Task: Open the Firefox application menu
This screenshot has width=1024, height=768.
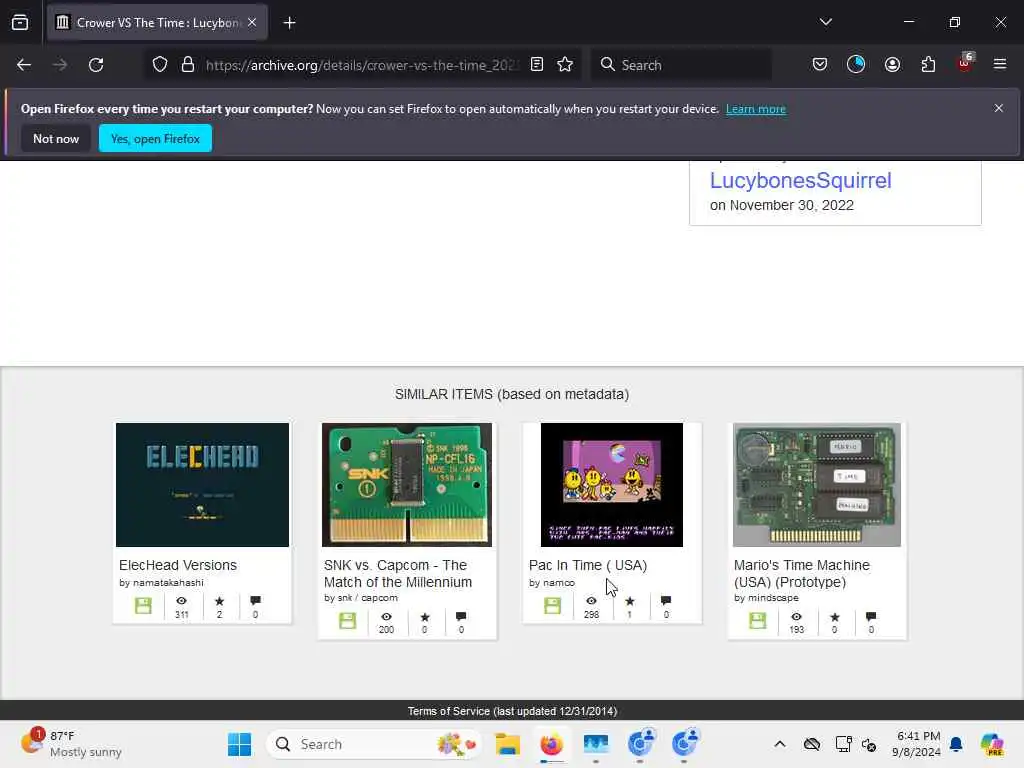Action: point(1000,65)
